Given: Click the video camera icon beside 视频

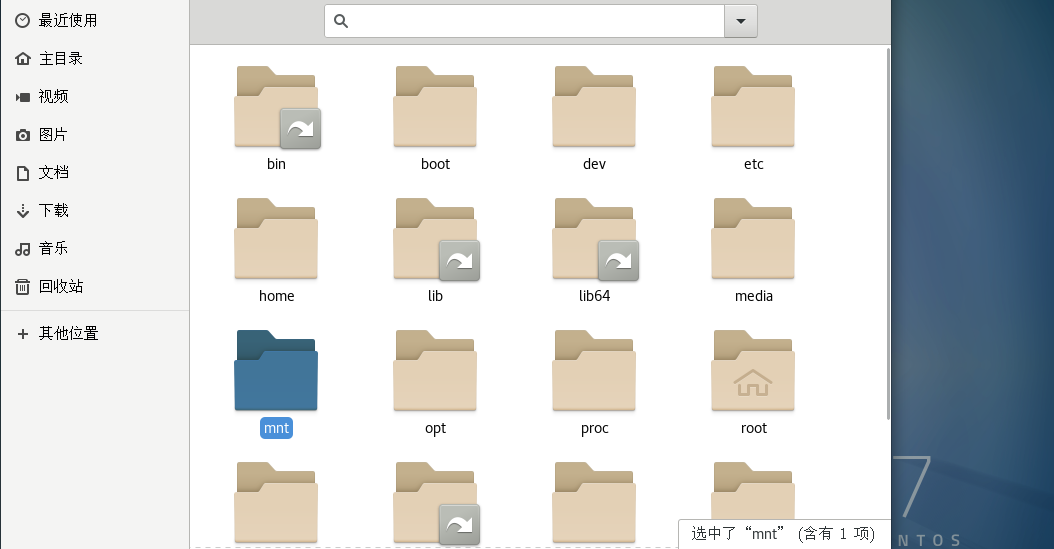Looking at the screenshot, I should 23,97.
